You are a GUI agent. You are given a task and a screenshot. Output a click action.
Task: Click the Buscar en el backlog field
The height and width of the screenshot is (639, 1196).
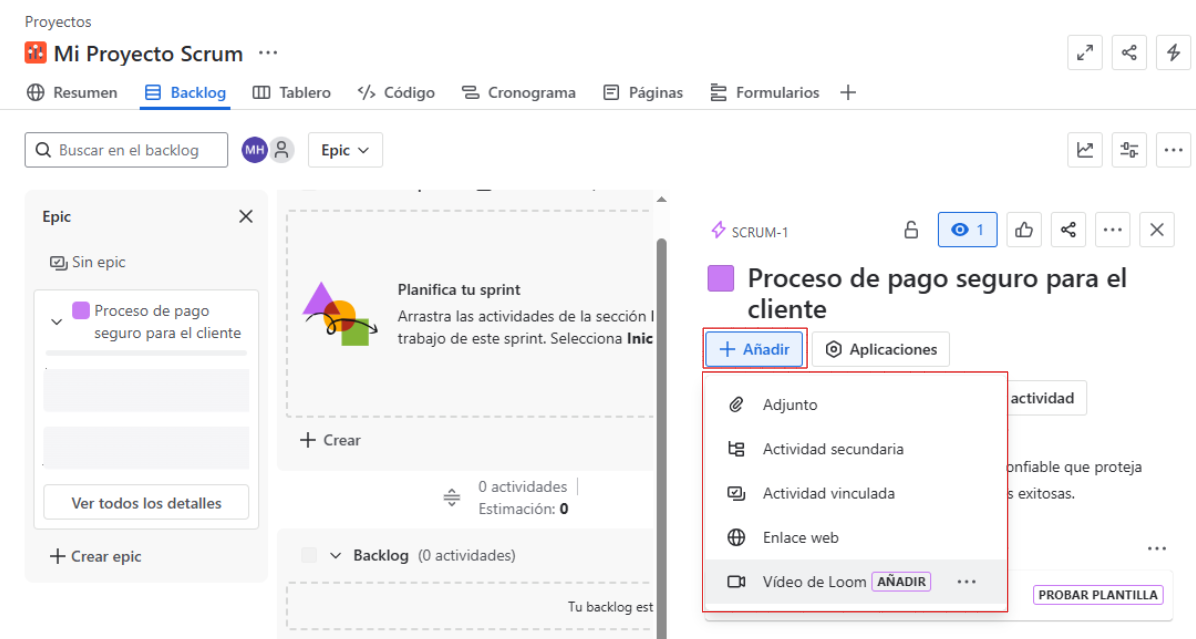pos(126,150)
